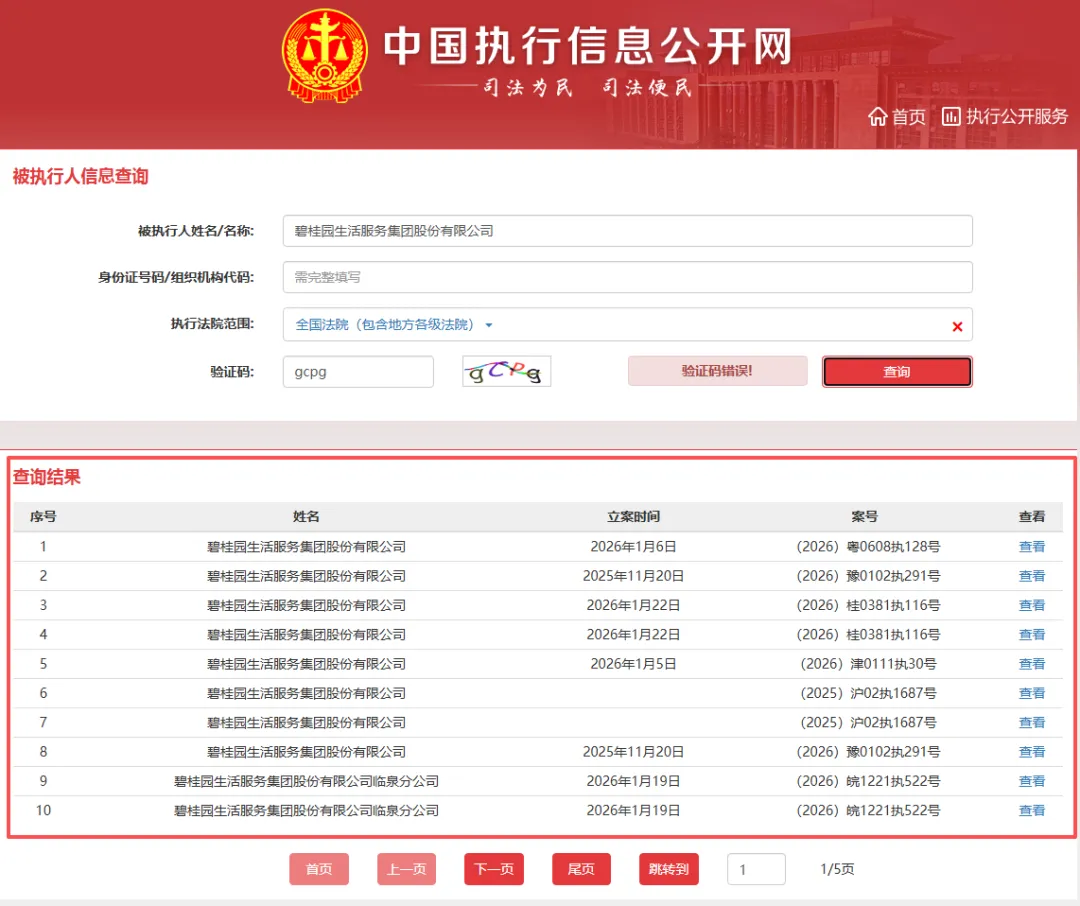
Task: Refresh the captcha image
Action: [x=506, y=371]
